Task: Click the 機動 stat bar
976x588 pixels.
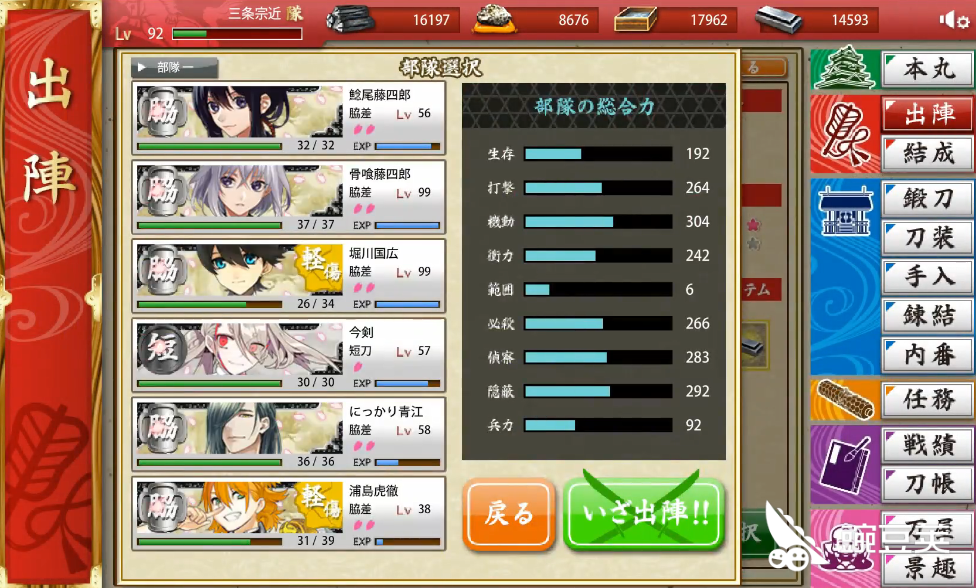Action: (598, 222)
